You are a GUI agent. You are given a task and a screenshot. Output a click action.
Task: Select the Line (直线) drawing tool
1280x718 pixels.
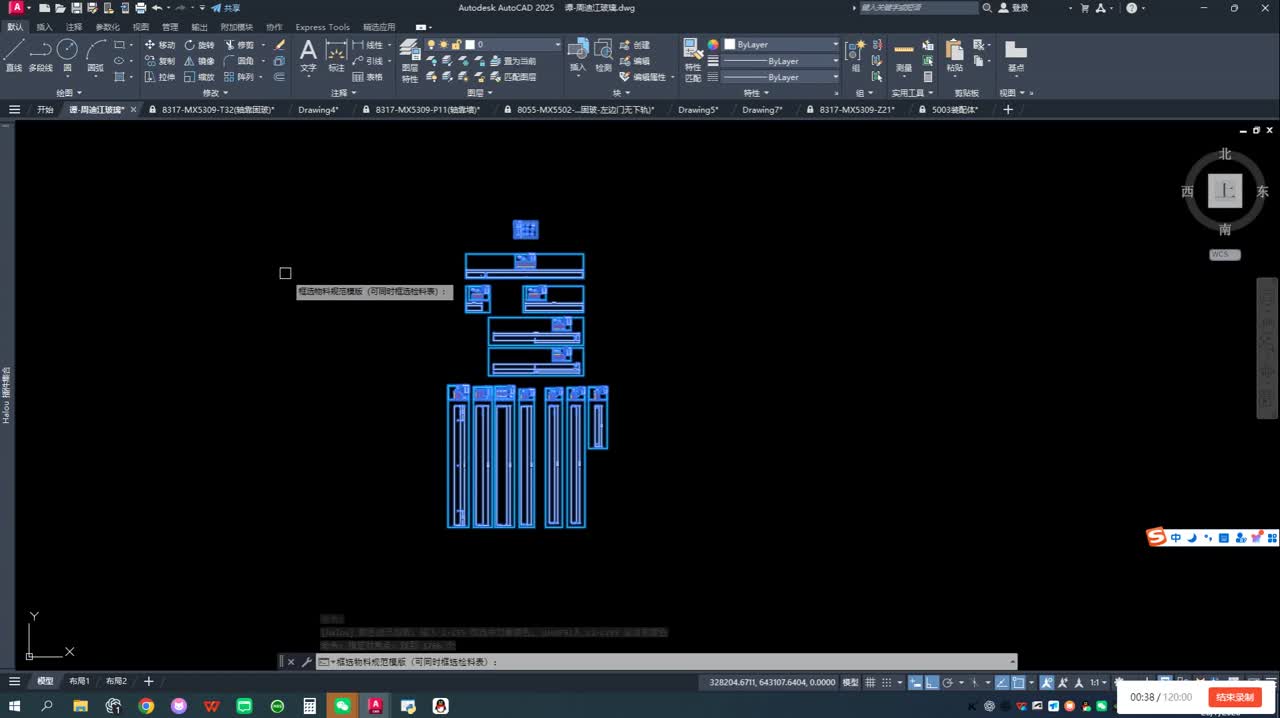tap(13, 56)
